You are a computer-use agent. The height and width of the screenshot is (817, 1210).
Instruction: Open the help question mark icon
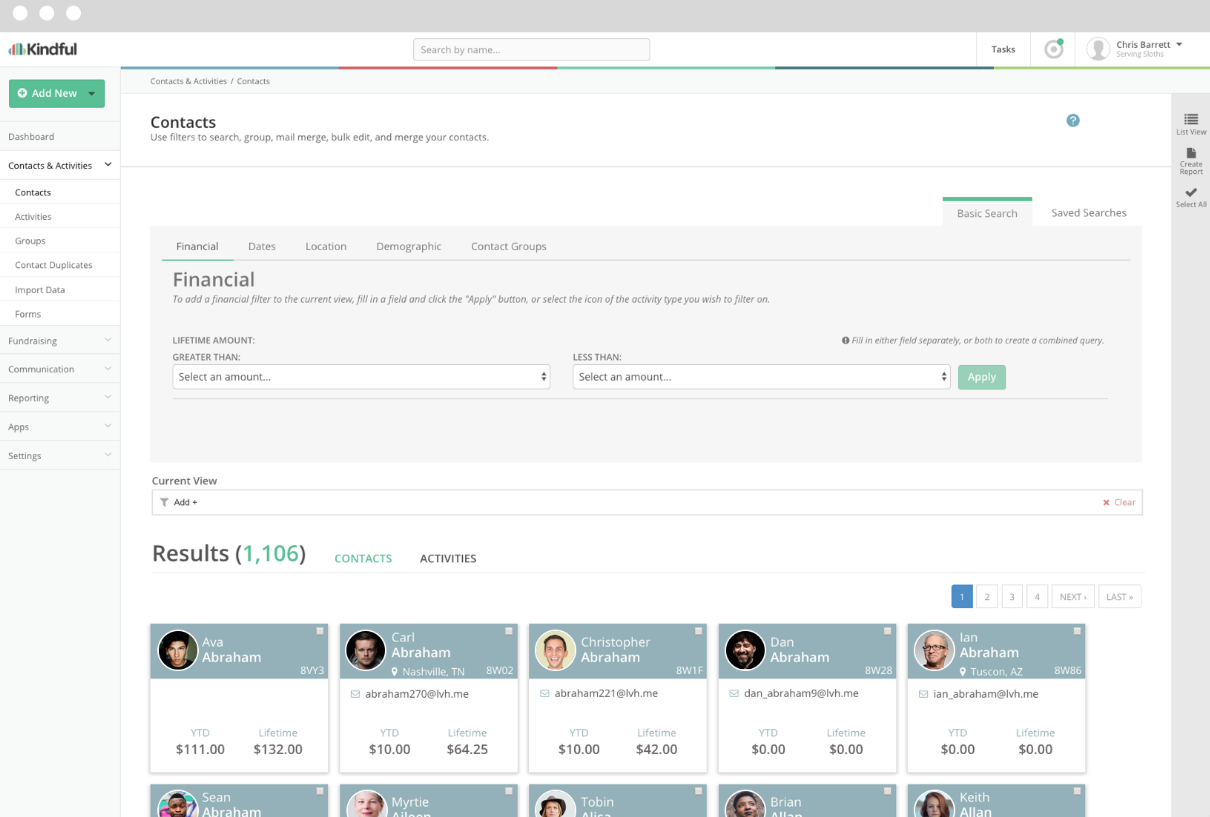1072,121
